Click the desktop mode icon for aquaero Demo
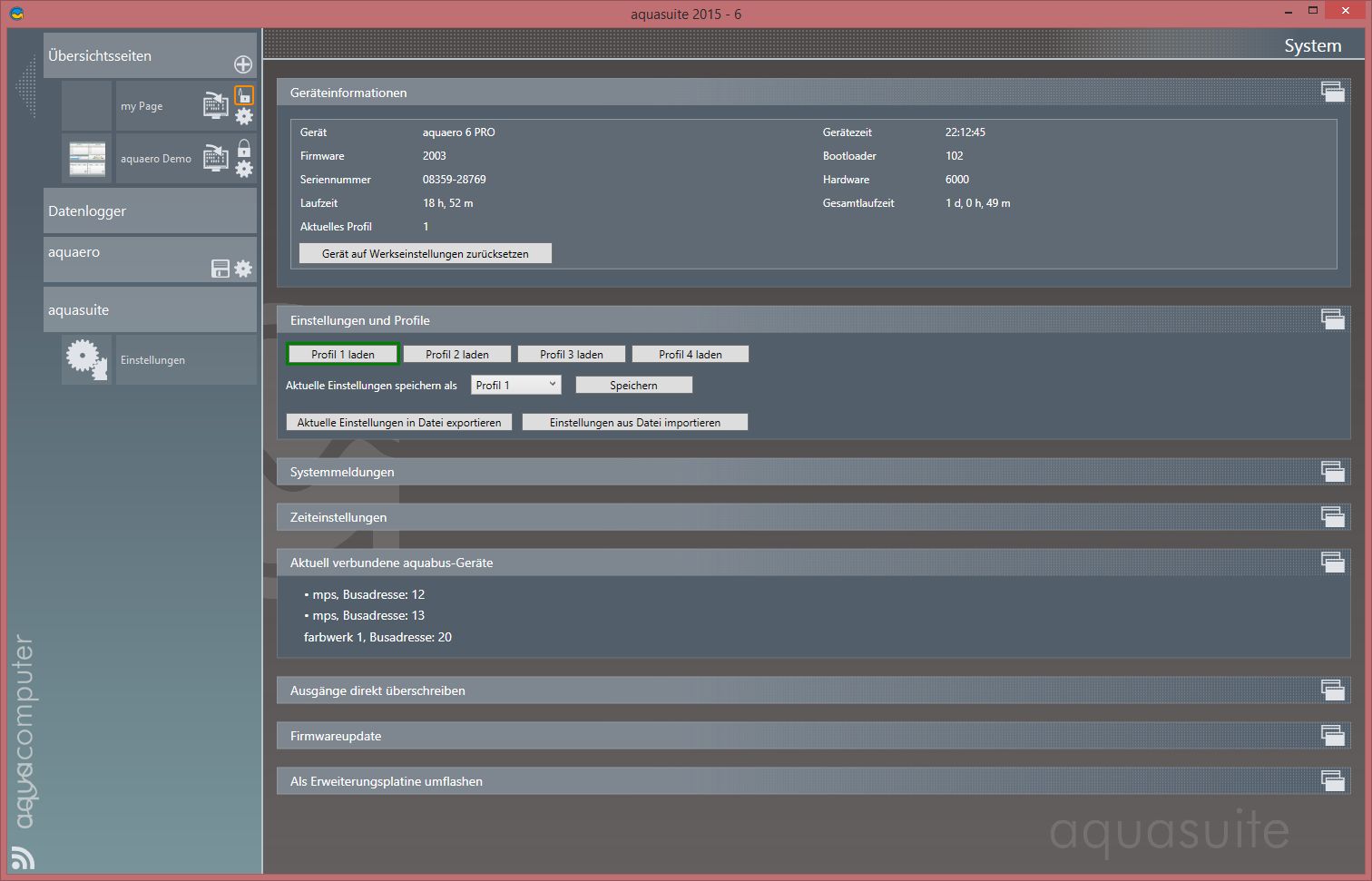Viewport: 1372px width, 881px height. pos(215,158)
